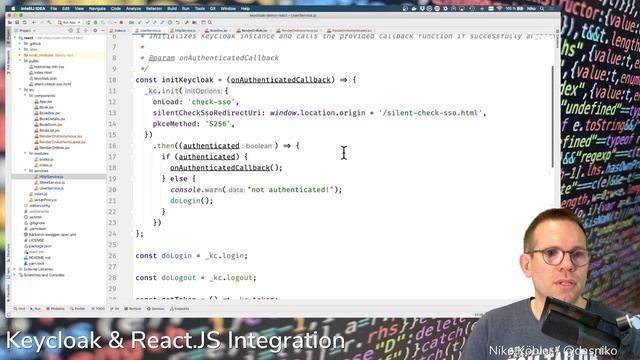Open the Git menu
The image size is (640, 360).
(x=213, y=8)
